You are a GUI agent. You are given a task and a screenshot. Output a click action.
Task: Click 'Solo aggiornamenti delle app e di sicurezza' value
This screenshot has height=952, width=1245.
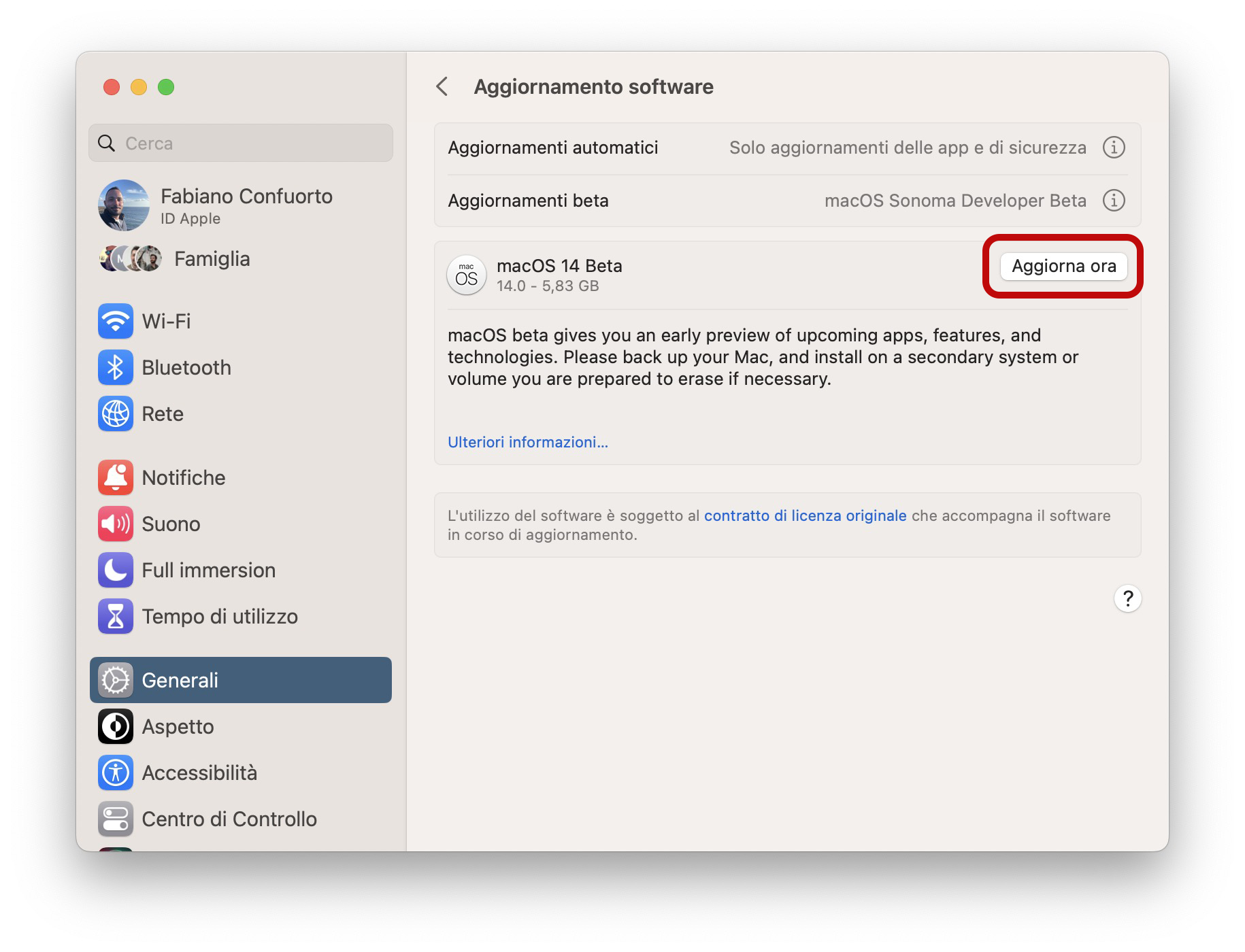908,148
